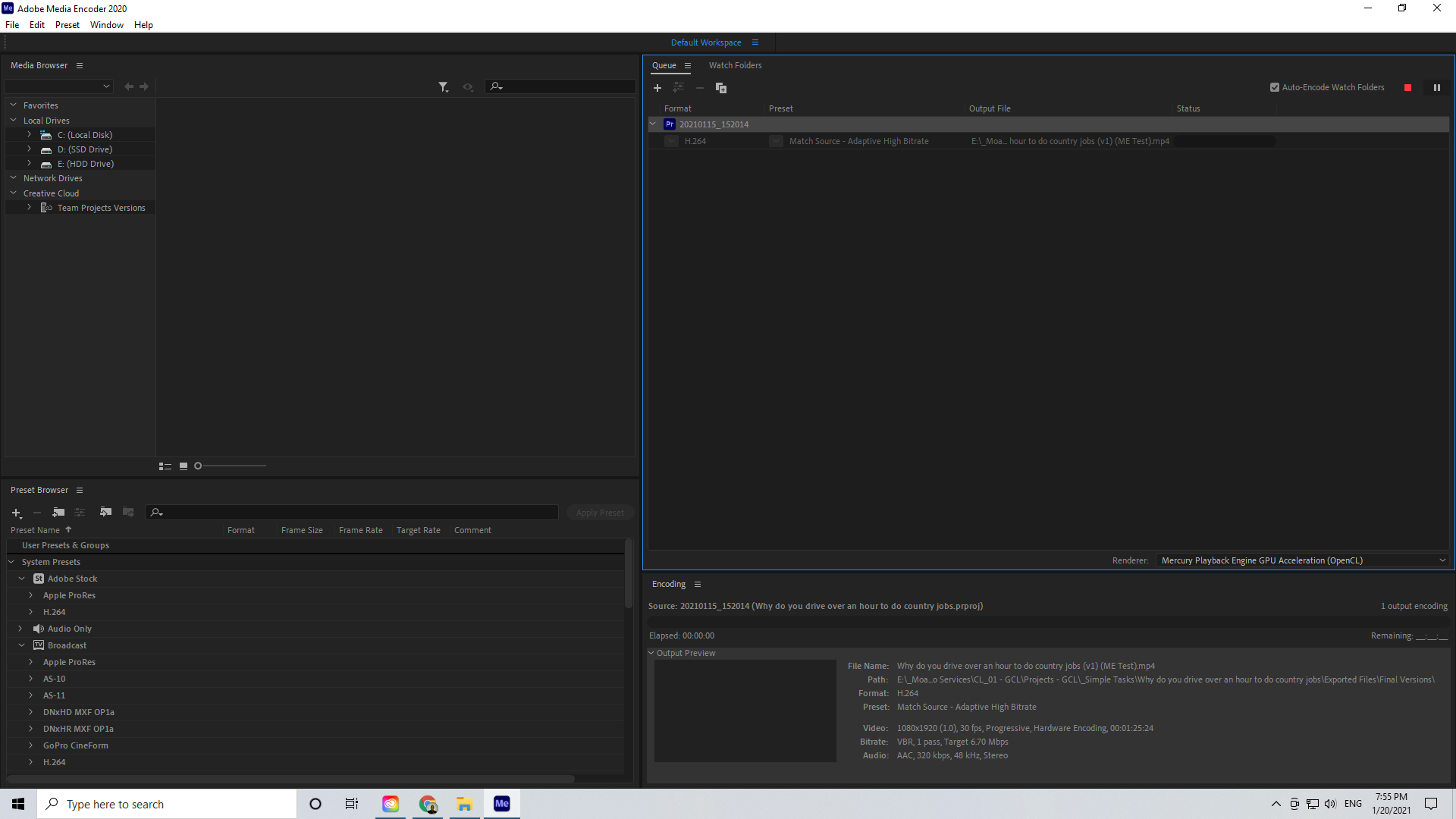This screenshot has width=1456, height=819.
Task: Click the Default Workspace label
Action: tap(706, 42)
